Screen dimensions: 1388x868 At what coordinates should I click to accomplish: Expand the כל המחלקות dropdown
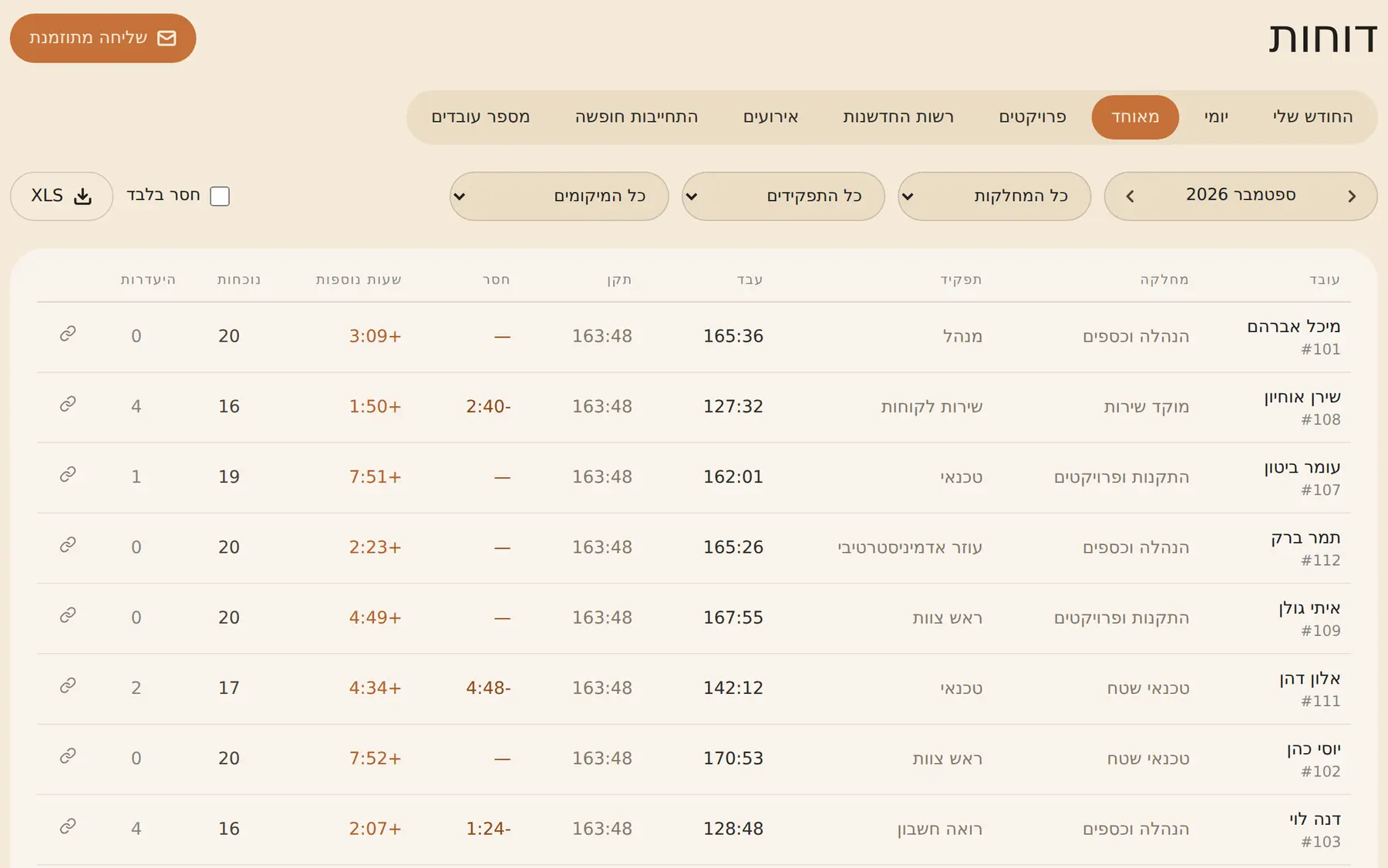point(994,196)
